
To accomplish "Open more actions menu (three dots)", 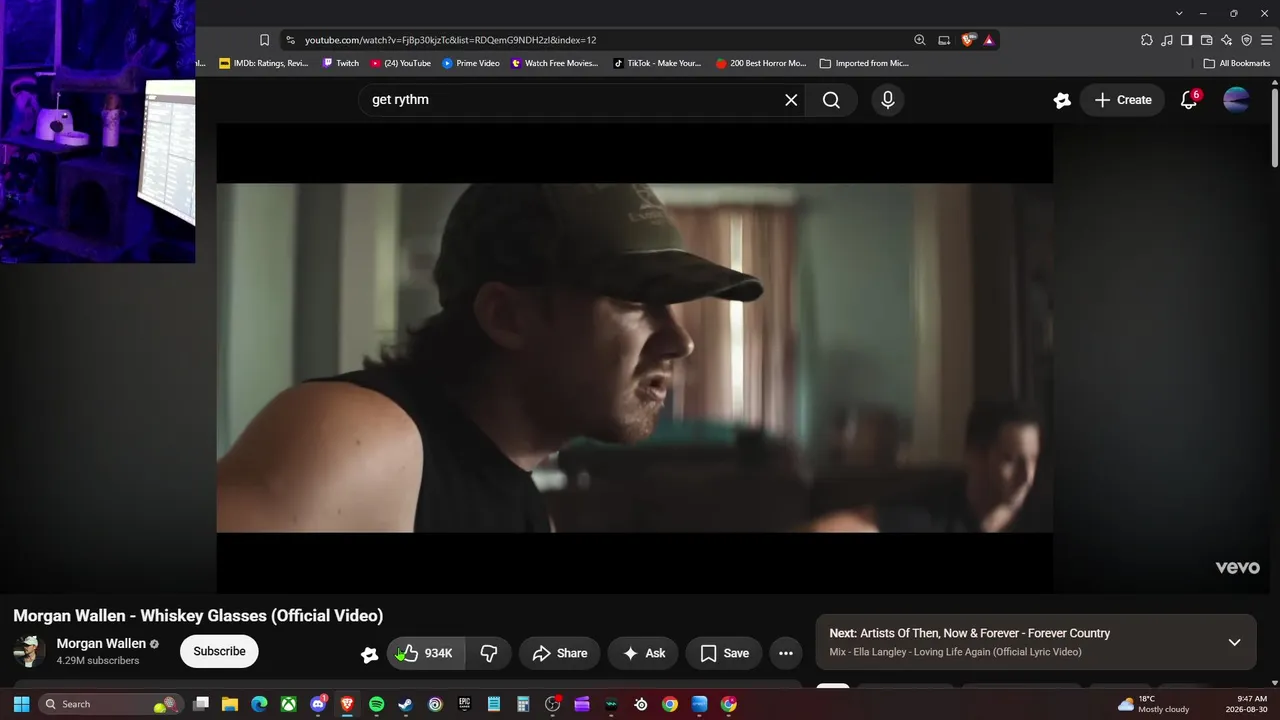I will pos(786,653).
